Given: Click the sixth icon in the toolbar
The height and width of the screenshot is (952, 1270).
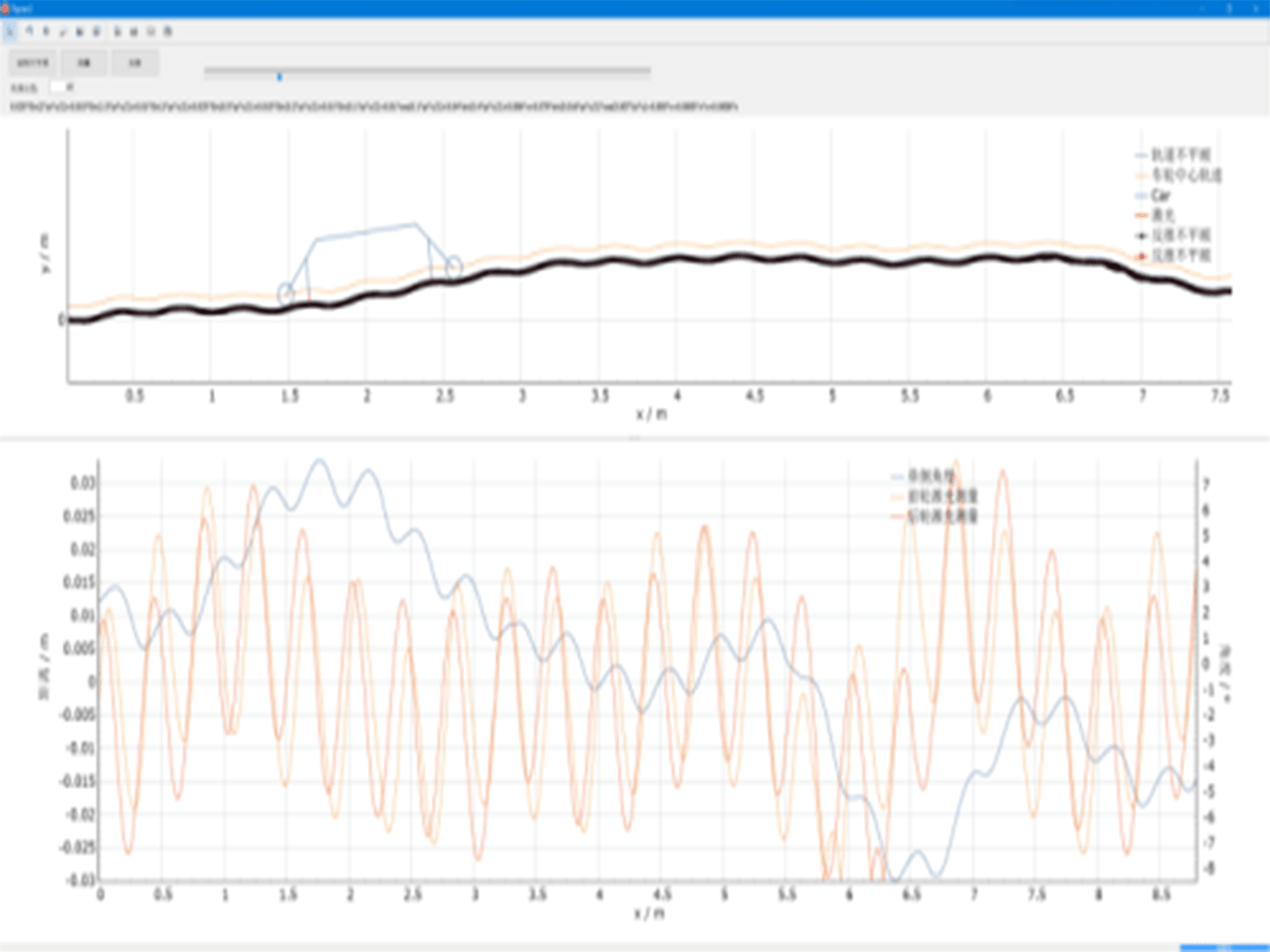Looking at the screenshot, I should (97, 31).
